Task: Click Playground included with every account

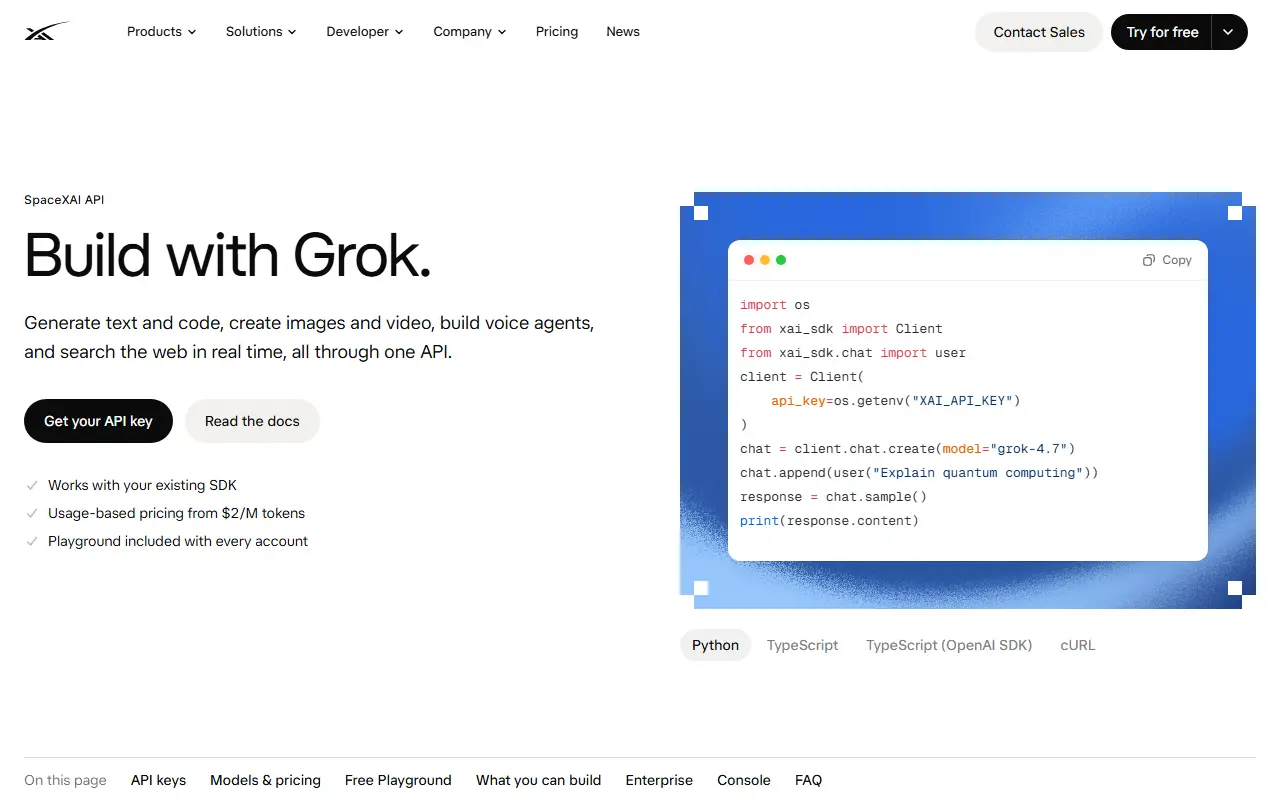Action: click(178, 541)
